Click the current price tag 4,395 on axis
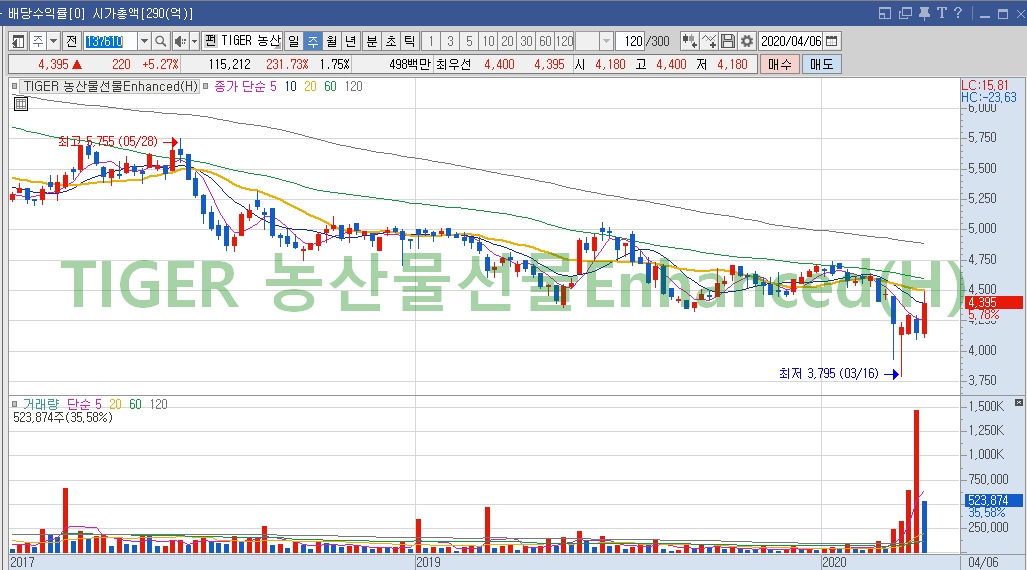The height and width of the screenshot is (570, 1027). tap(992, 303)
